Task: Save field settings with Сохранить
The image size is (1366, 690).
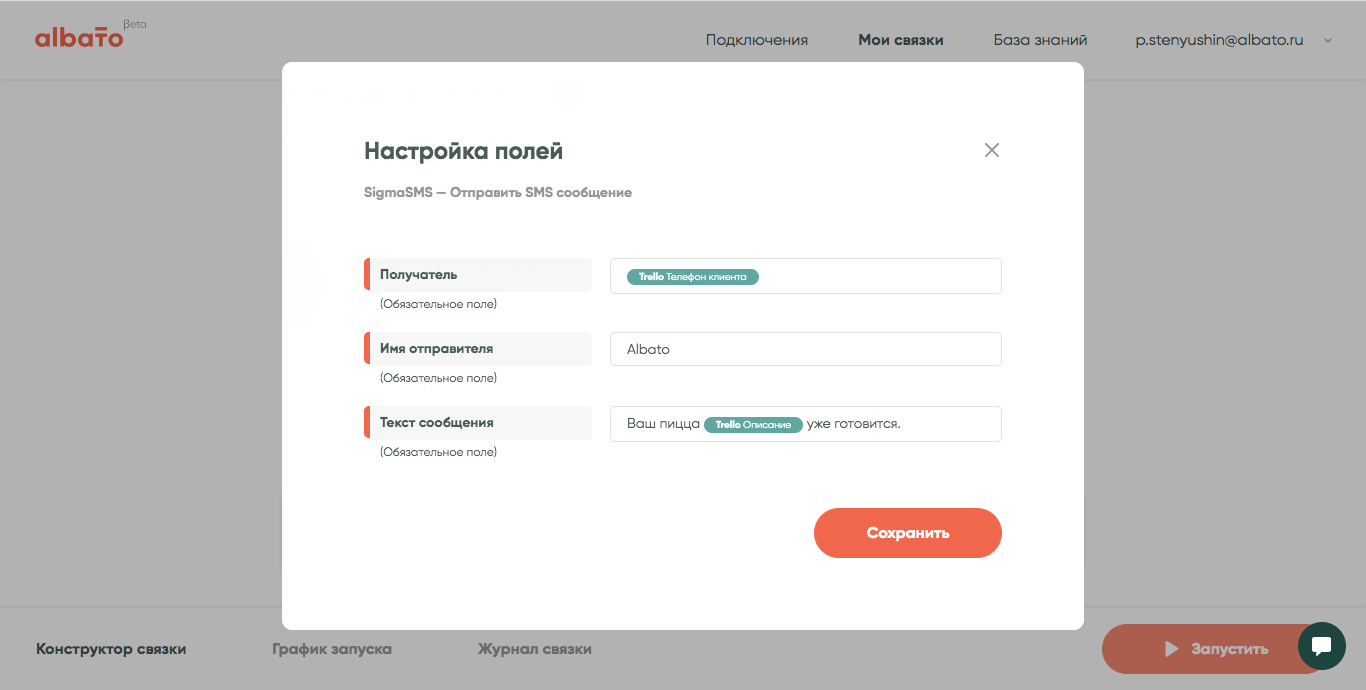Action: coord(908,533)
